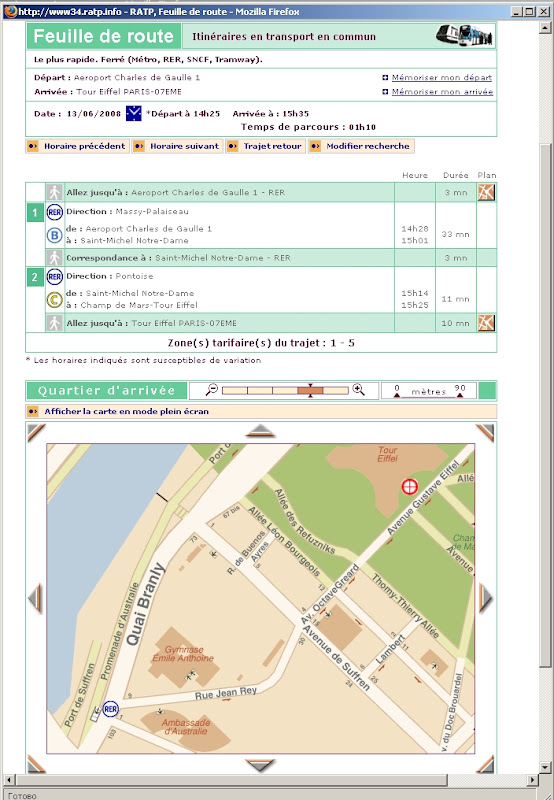Click the 15h25 arrival time cell
This screenshot has width=554, height=800.
pyautogui.click(x=414, y=305)
